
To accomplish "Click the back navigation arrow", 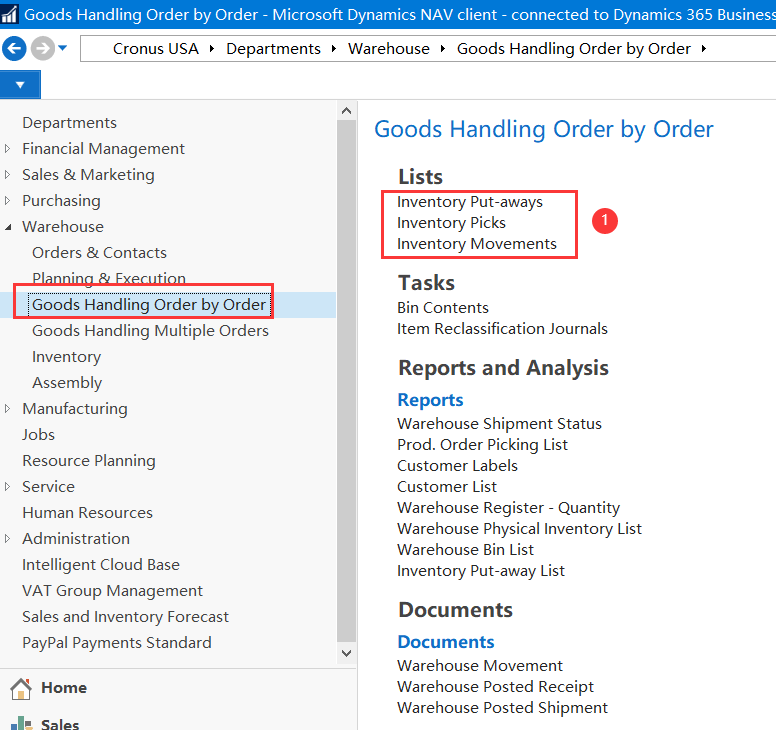I will tap(14, 49).
